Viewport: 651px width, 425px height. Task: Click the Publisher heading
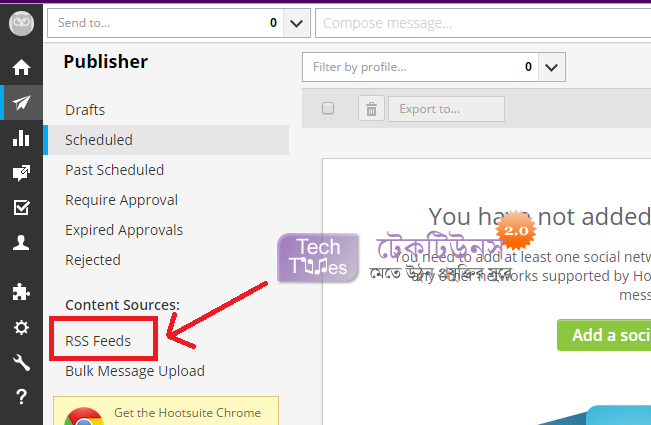105,61
